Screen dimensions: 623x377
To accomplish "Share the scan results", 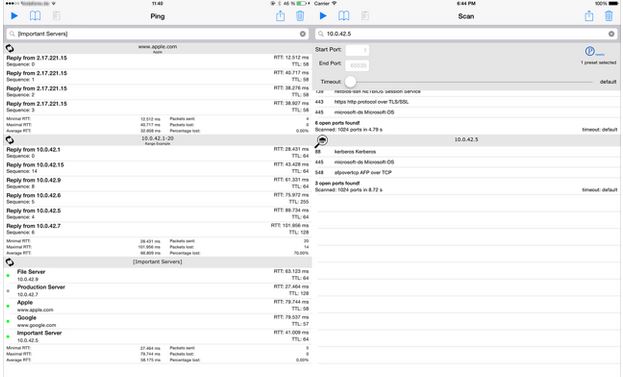I will pos(589,16).
